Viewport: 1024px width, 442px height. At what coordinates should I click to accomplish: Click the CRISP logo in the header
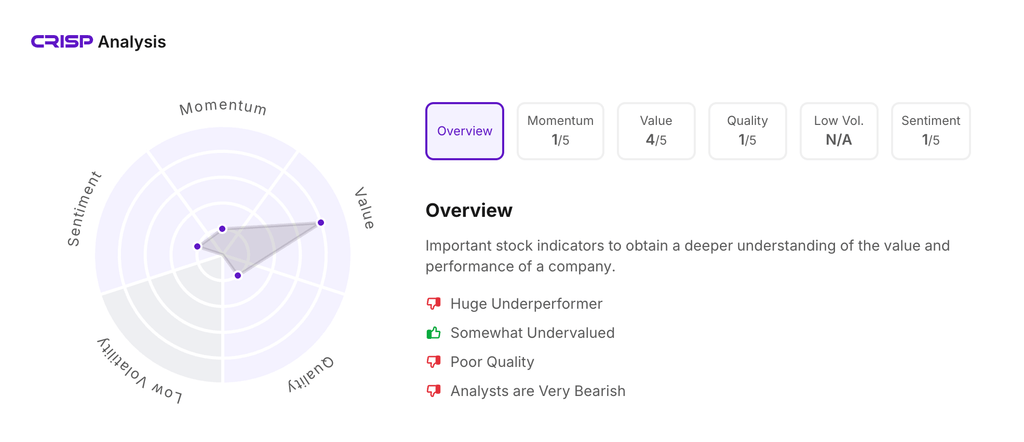coord(62,42)
